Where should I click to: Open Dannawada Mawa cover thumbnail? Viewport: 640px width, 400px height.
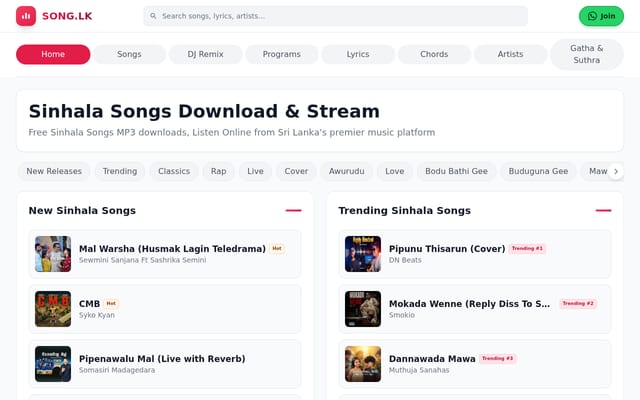pyautogui.click(x=363, y=364)
